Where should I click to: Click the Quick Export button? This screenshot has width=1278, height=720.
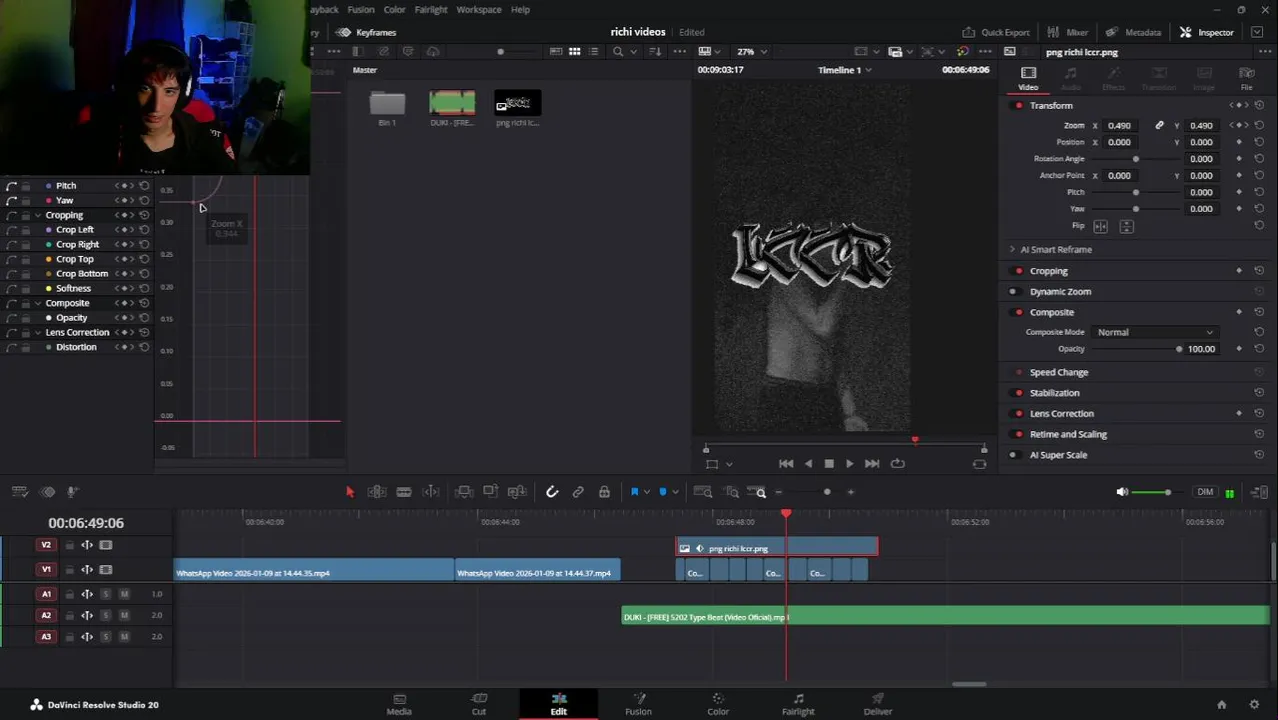click(995, 32)
